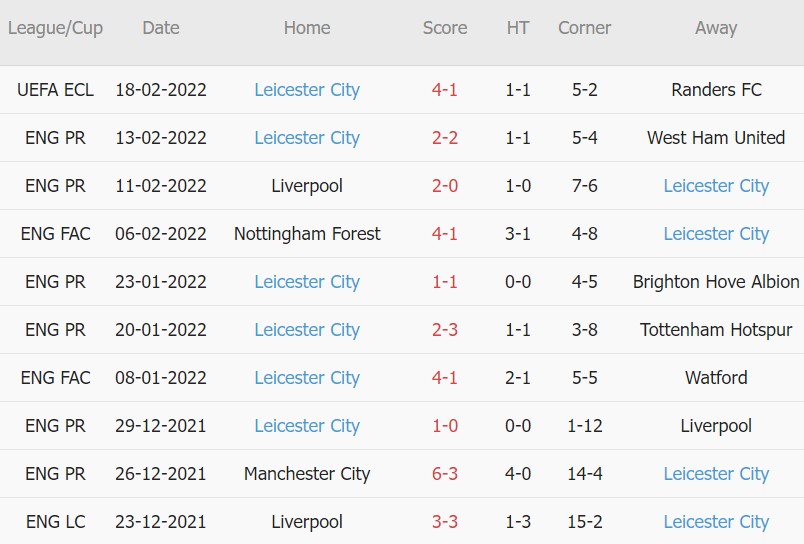Click the Leicester City link in the Randers FC row
Image resolution: width=804 pixels, height=544 pixels.
(x=307, y=90)
